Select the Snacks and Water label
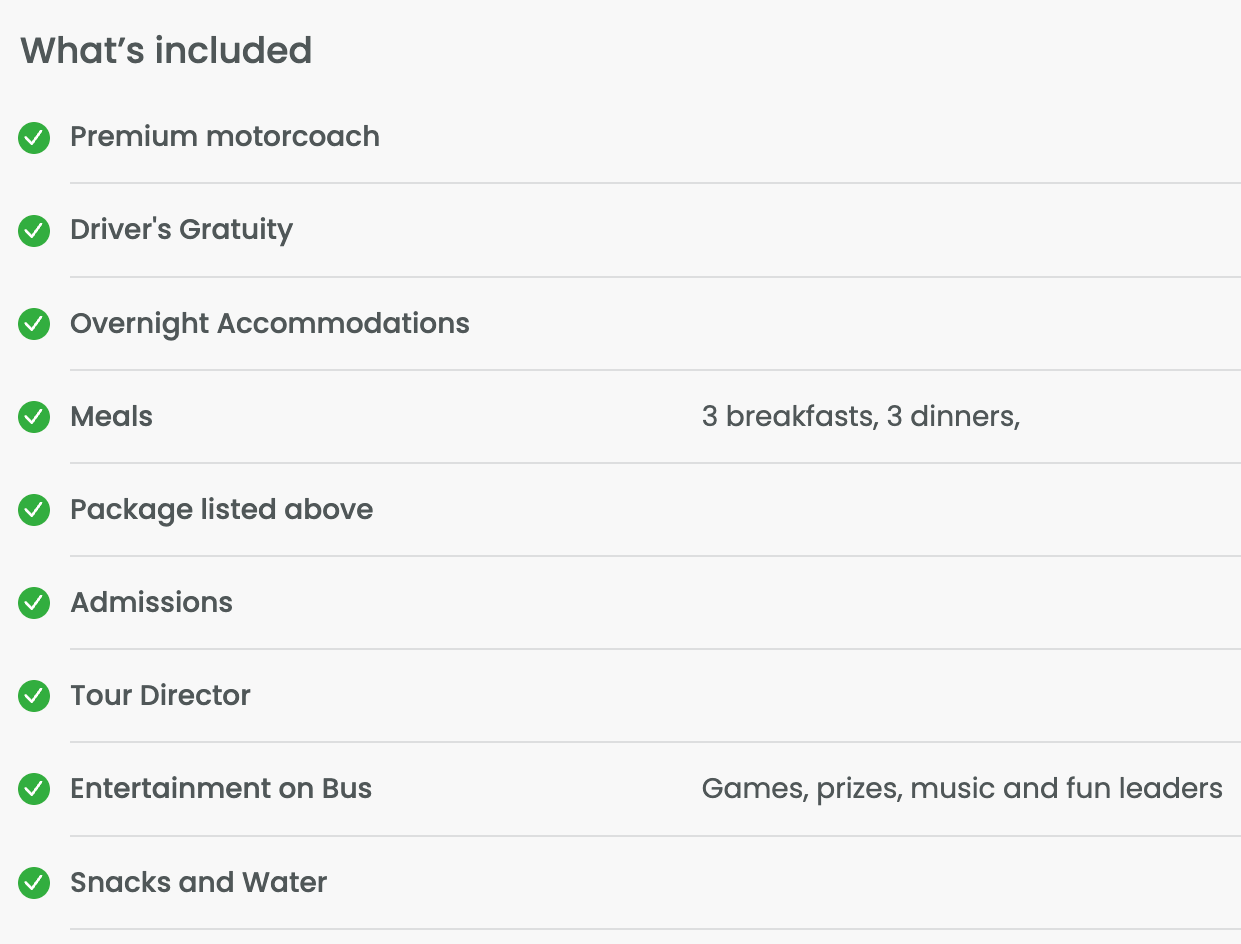 198,882
